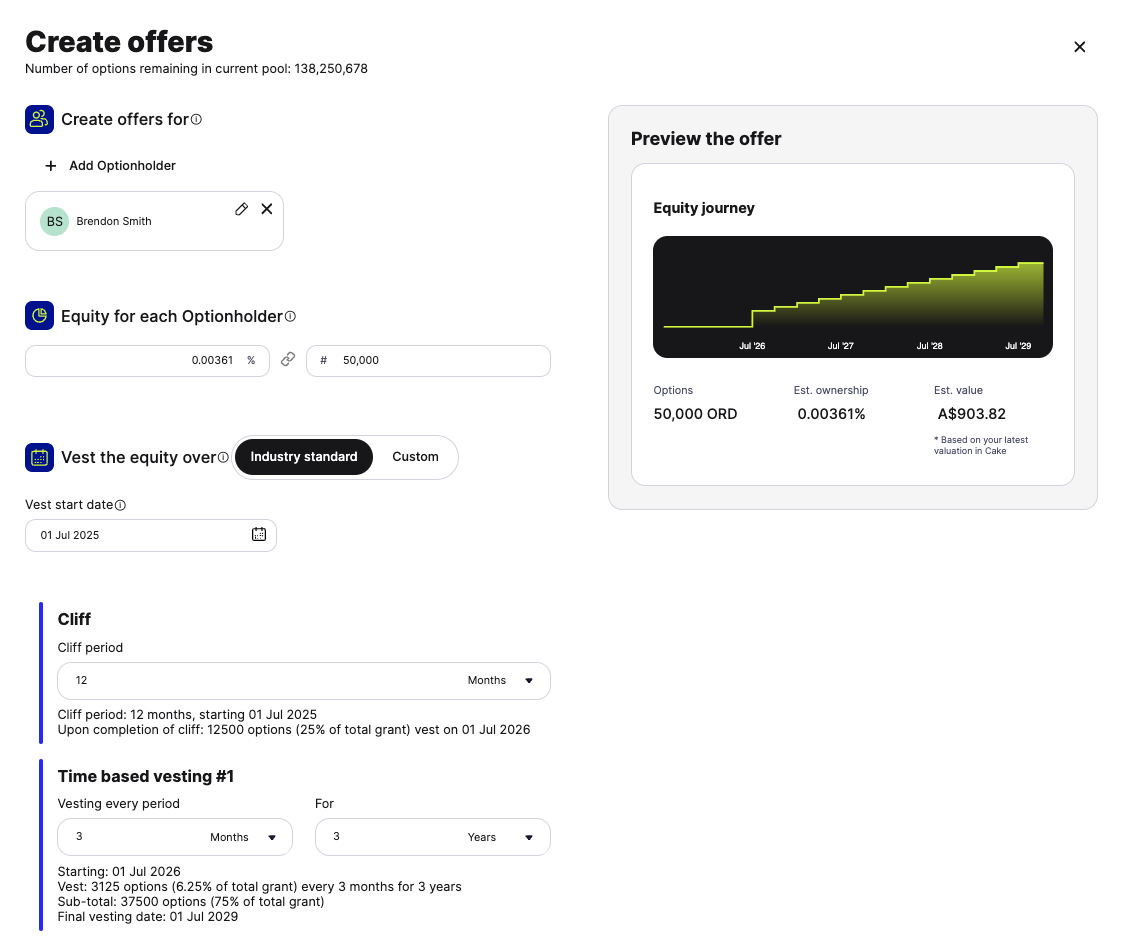Open the Cliff period Months dropdown
1121x946 pixels.
pos(501,680)
